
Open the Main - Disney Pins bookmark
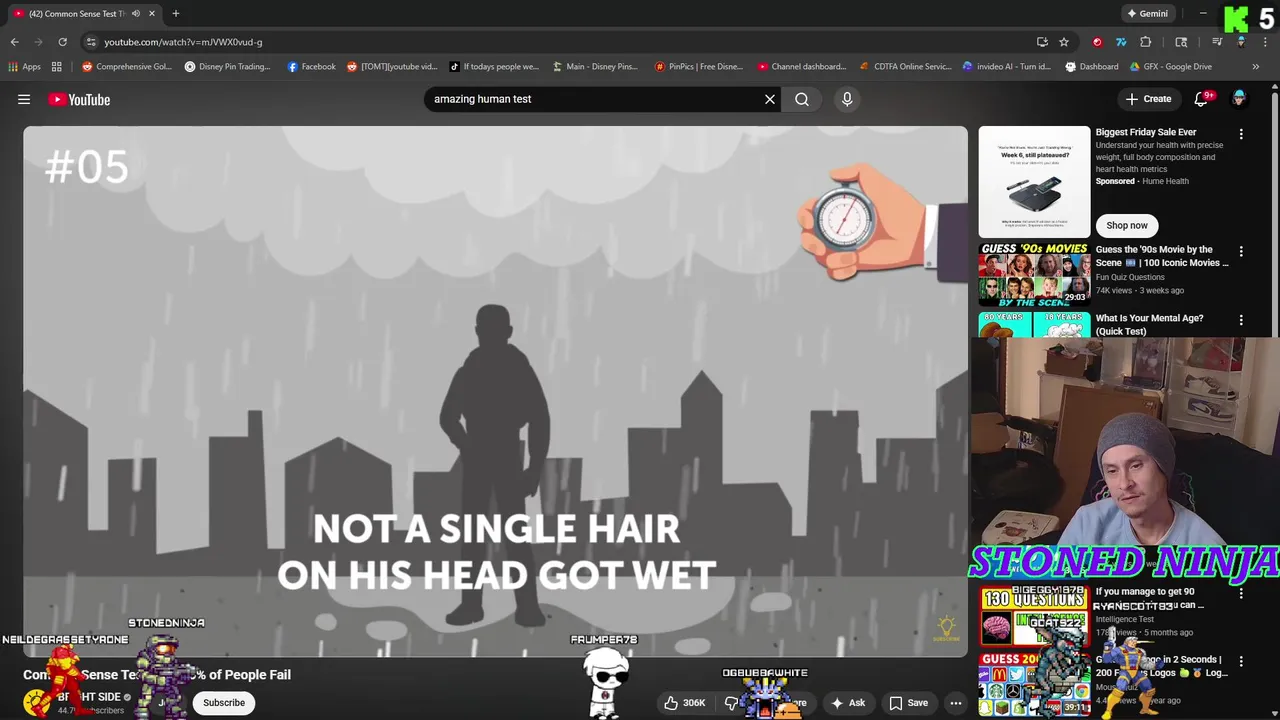coord(595,67)
